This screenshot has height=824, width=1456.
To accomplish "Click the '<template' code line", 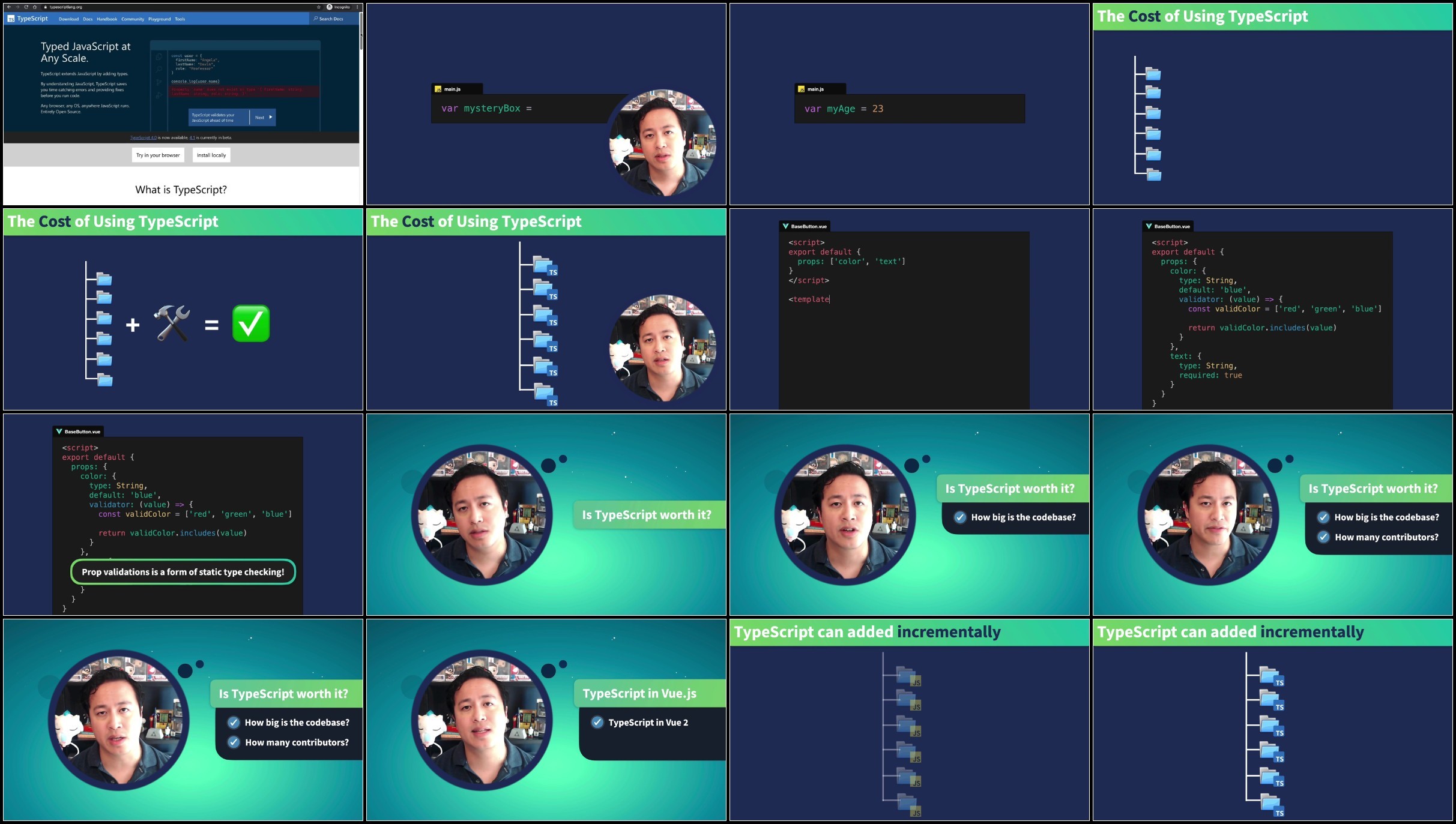I will pyautogui.click(x=809, y=299).
